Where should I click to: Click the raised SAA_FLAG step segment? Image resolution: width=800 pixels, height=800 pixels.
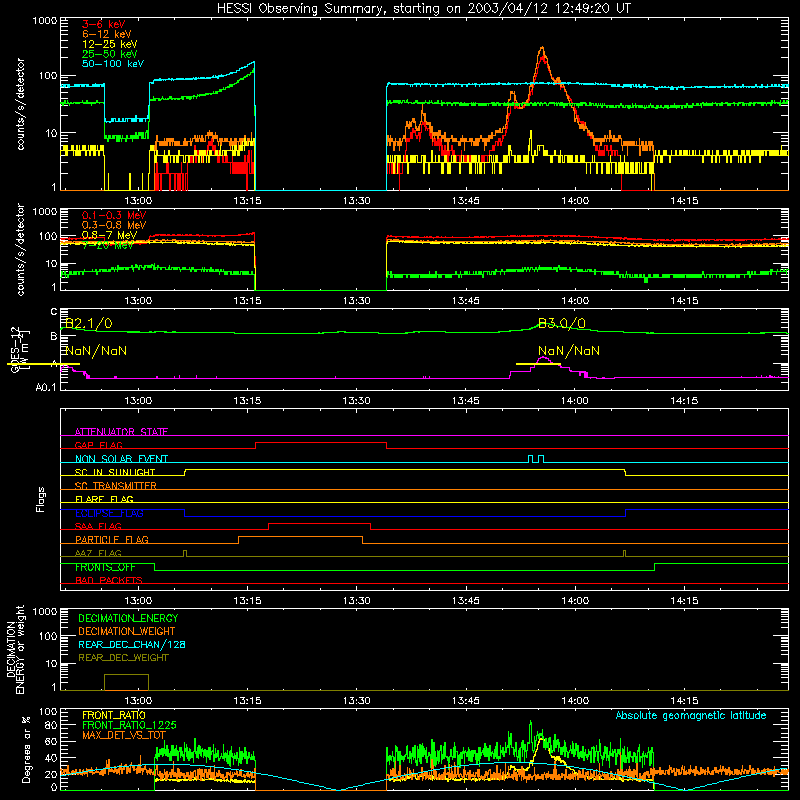pos(319,523)
